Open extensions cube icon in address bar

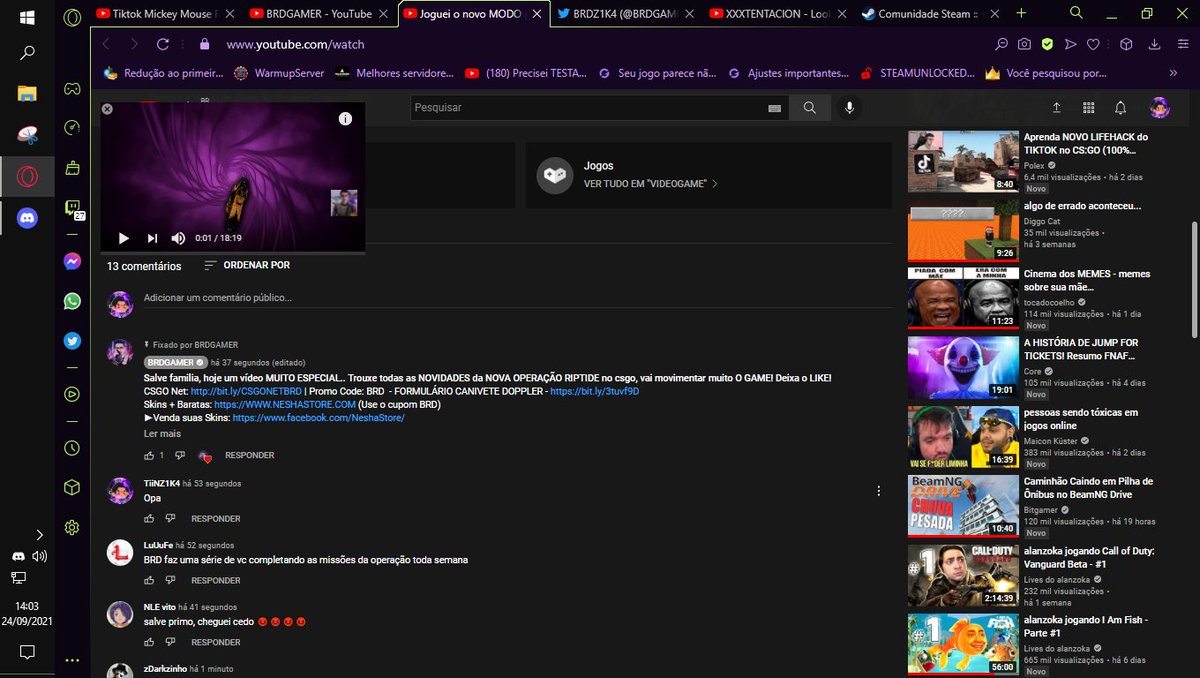click(x=1126, y=45)
